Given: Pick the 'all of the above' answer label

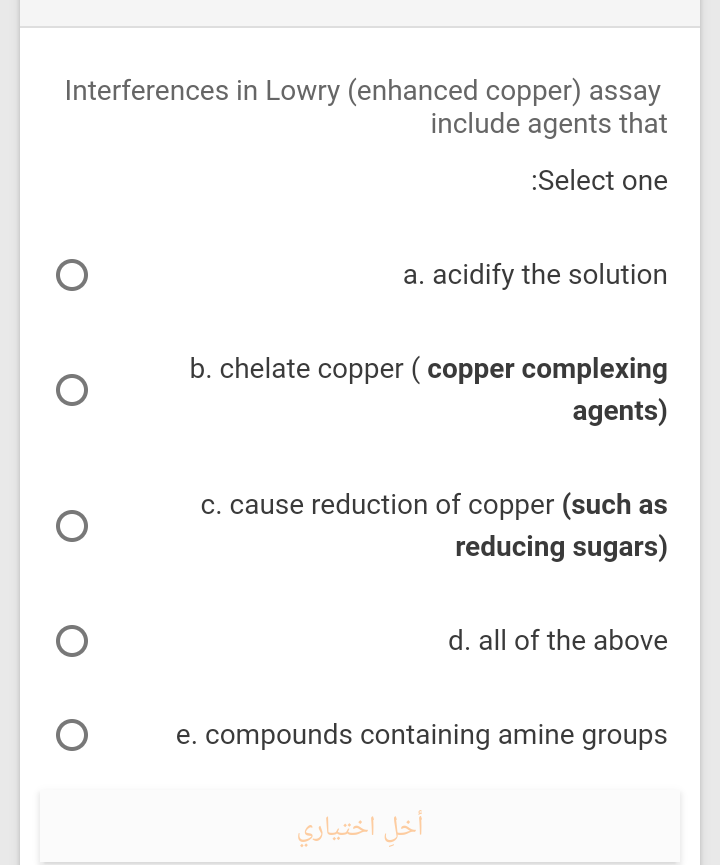Looking at the screenshot, I should (558, 640).
